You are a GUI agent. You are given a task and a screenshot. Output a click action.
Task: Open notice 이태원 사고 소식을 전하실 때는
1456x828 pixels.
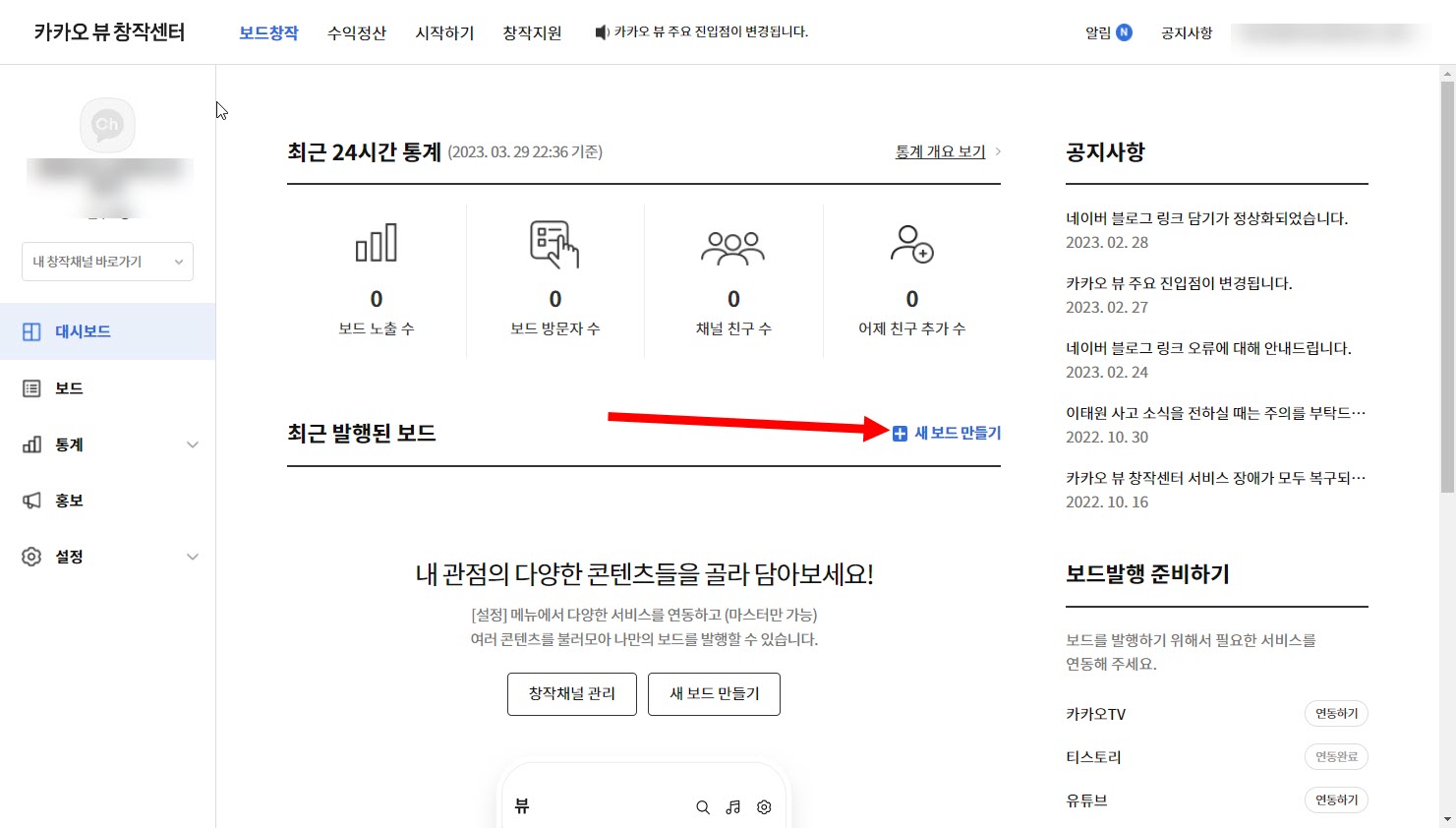coord(1216,413)
